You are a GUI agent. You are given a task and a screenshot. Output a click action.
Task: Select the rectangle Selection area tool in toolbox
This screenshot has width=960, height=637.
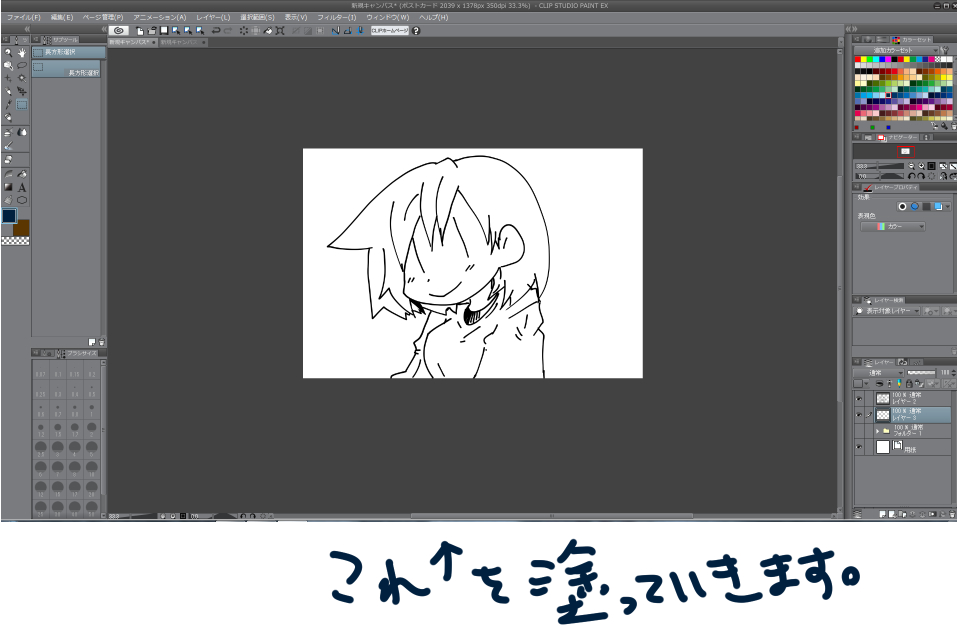tap(22, 105)
